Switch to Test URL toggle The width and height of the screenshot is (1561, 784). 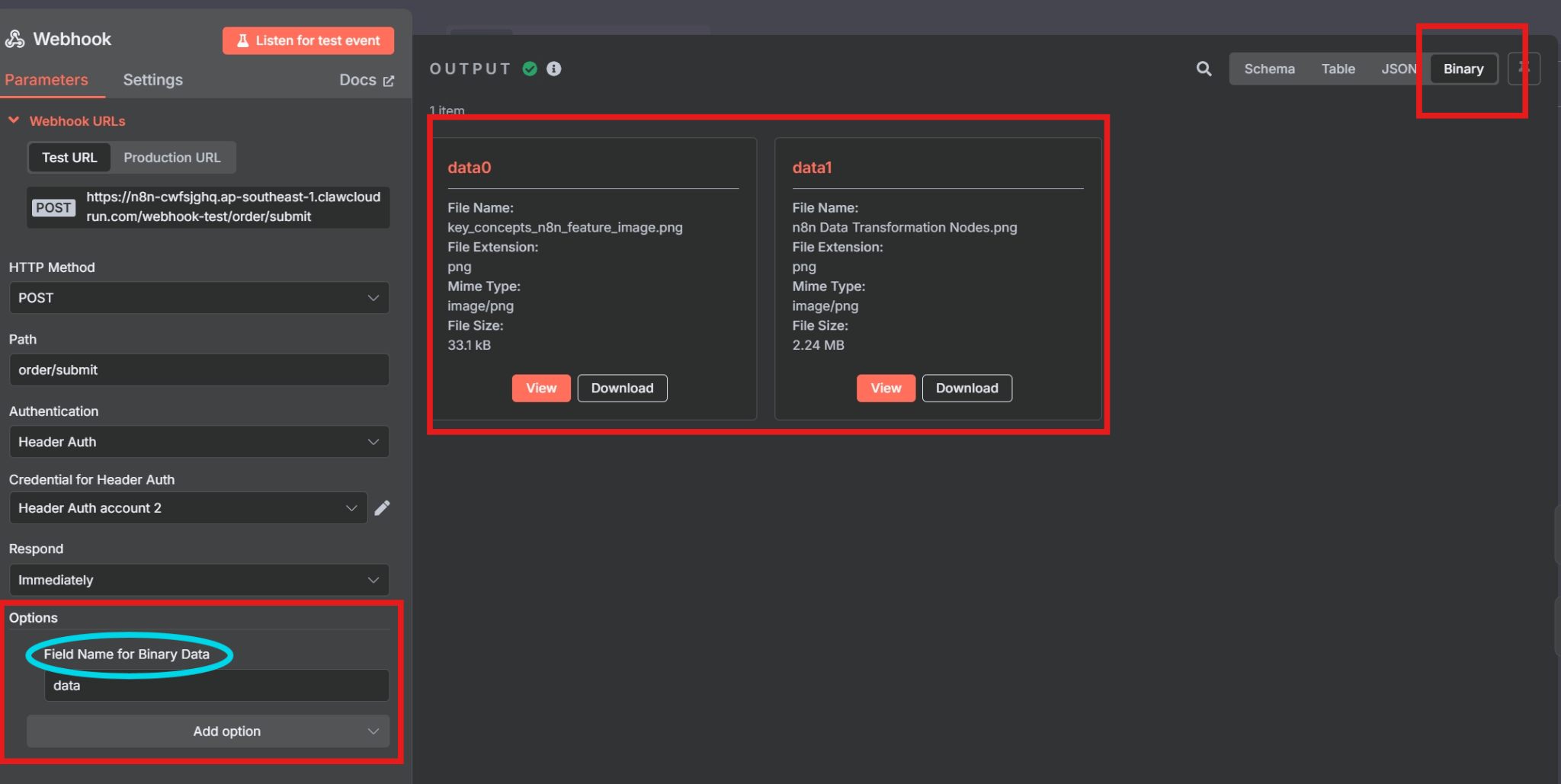(x=69, y=158)
